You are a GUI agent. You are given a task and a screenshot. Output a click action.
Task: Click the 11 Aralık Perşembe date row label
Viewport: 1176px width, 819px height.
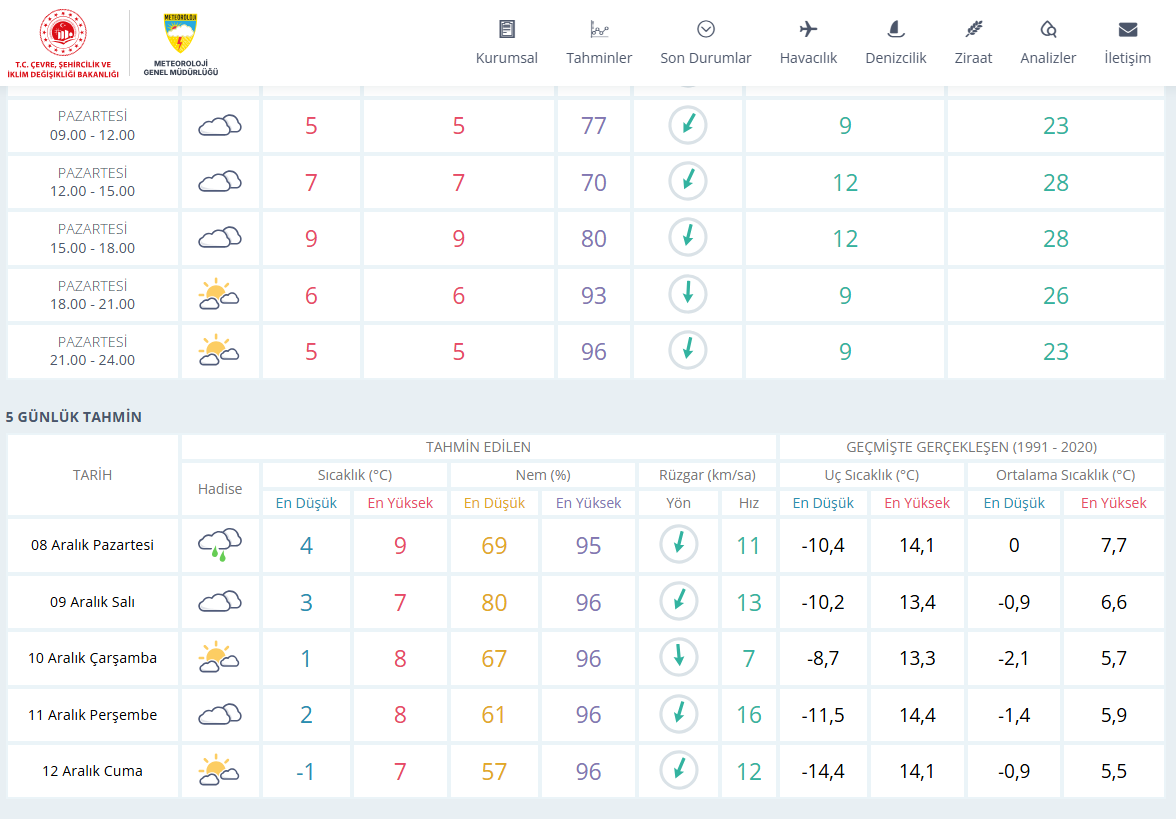(x=93, y=715)
